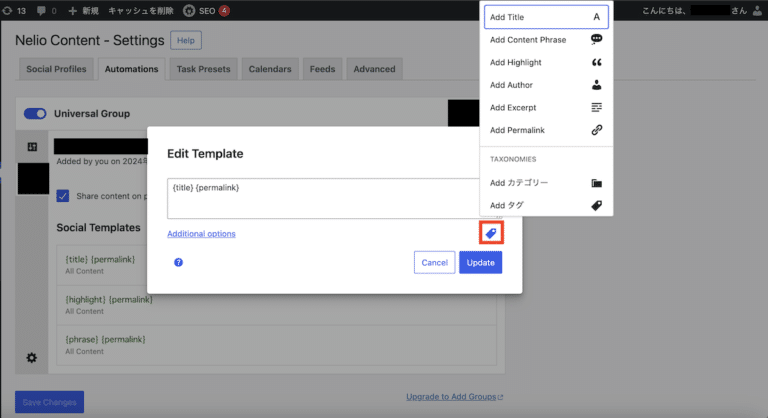Click the folder icon beside Add カテゴリー
Image resolution: width=768 pixels, height=418 pixels.
(x=596, y=183)
